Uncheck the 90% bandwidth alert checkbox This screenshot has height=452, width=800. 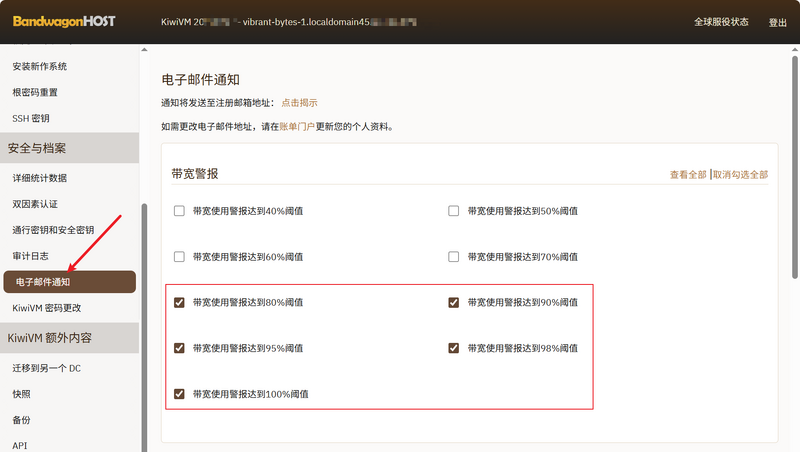[454, 302]
